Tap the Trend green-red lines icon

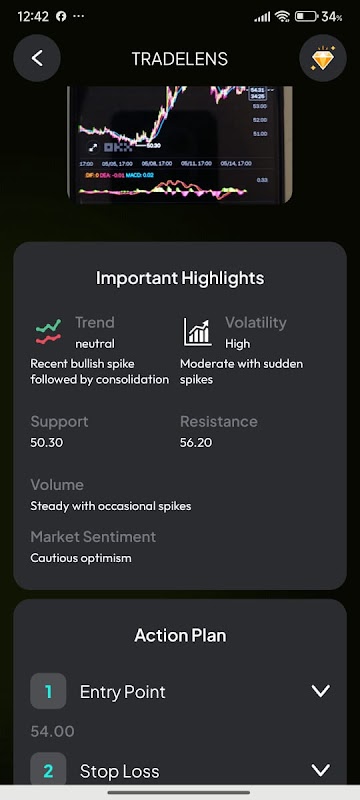(x=48, y=332)
